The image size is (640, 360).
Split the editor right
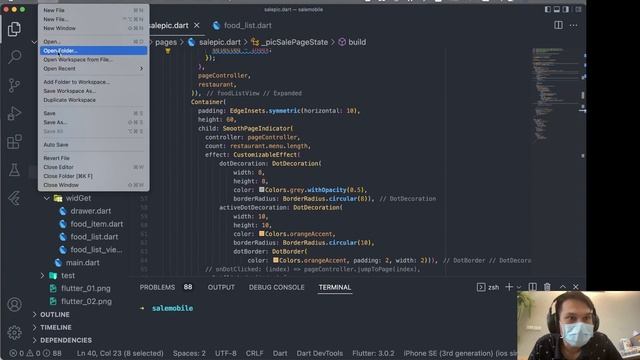[x=558, y=25]
